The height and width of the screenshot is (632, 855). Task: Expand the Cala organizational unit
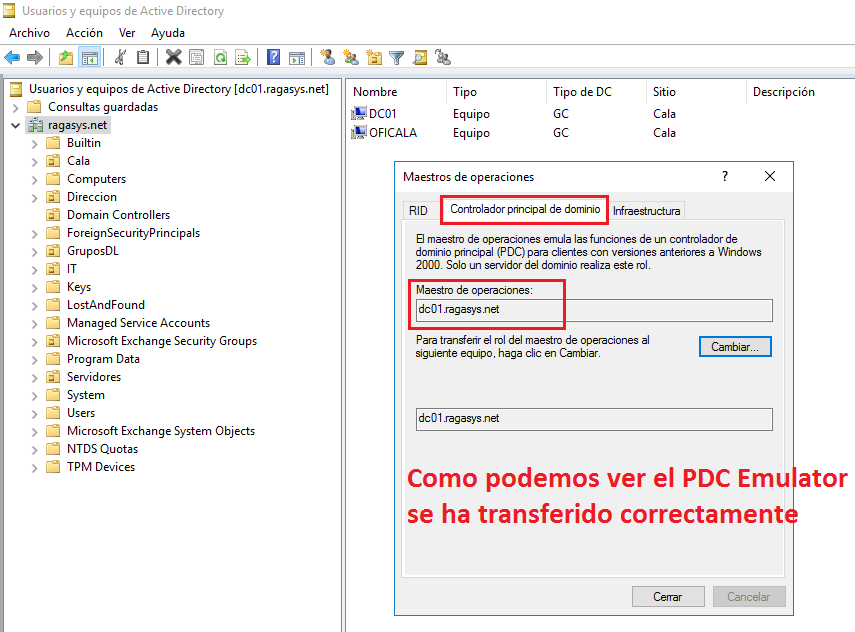coord(34,161)
